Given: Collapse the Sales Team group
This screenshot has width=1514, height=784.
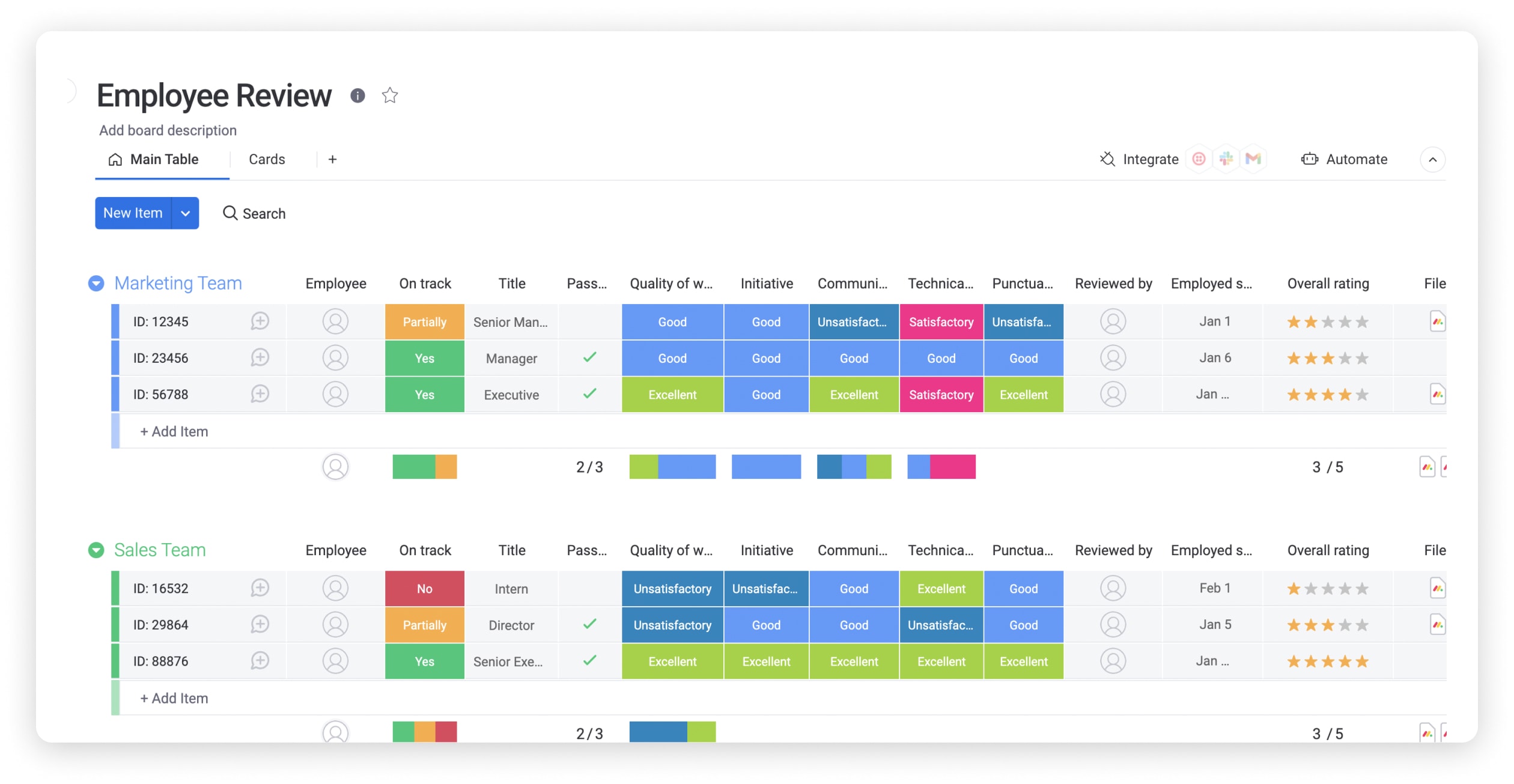Looking at the screenshot, I should (96, 550).
